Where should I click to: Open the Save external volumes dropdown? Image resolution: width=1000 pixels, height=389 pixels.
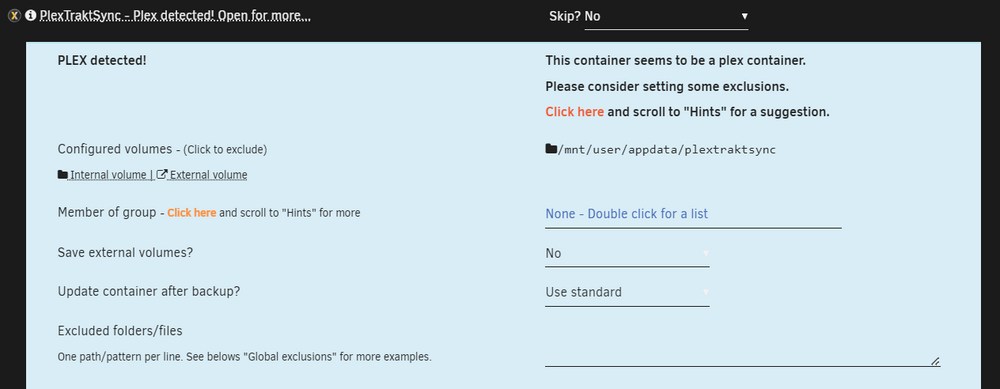pos(627,254)
